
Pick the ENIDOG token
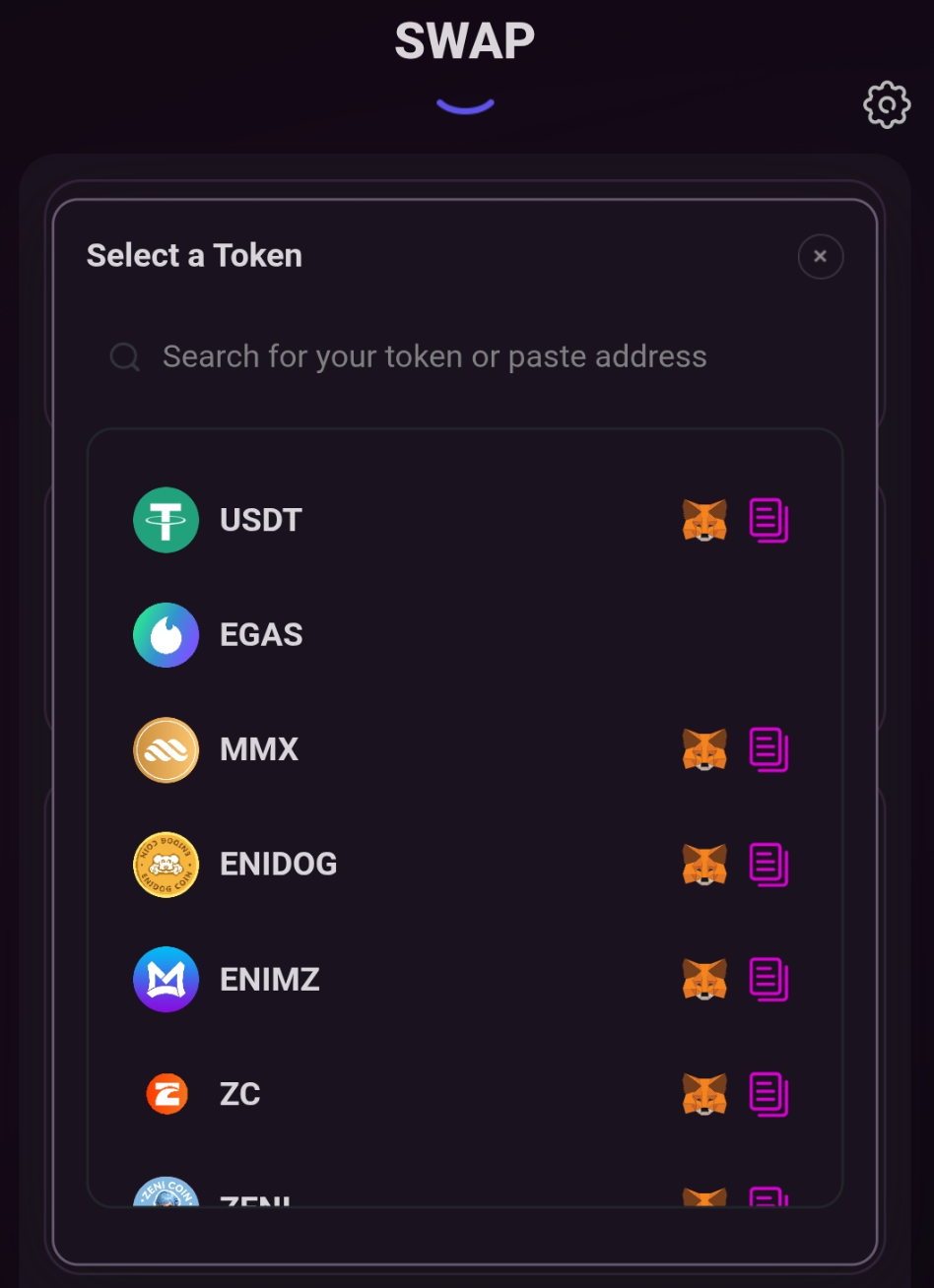(x=278, y=865)
